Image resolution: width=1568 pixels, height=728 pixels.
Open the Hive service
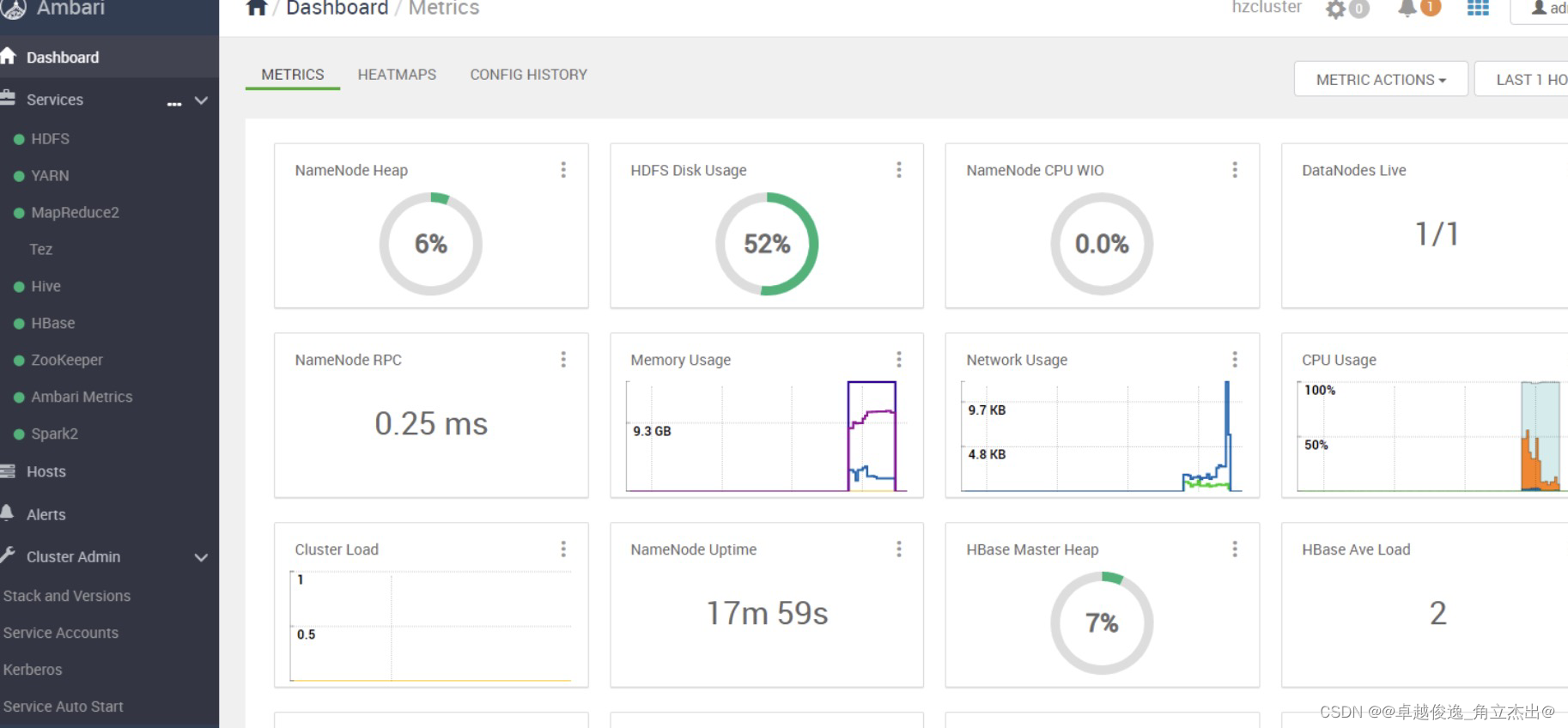46,286
